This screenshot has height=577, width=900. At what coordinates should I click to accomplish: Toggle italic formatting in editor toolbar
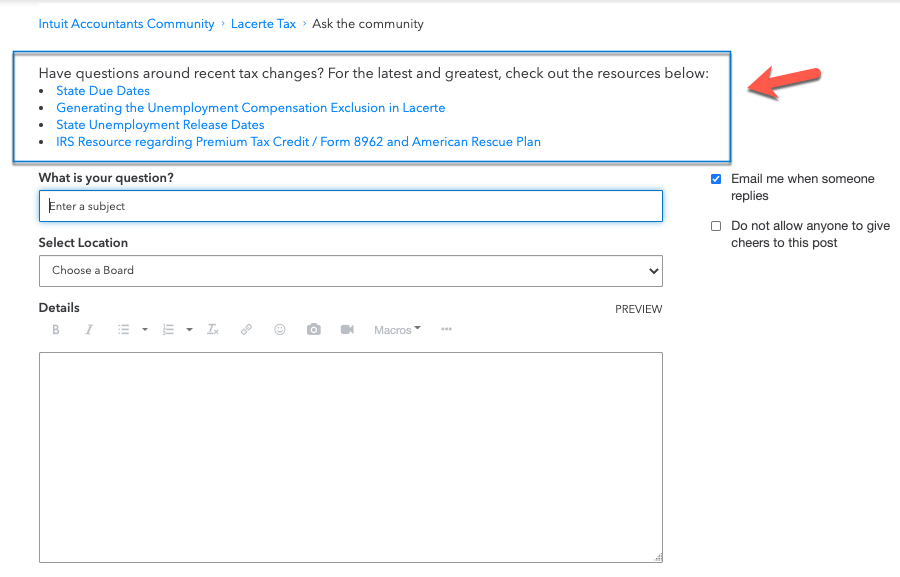[x=89, y=330]
